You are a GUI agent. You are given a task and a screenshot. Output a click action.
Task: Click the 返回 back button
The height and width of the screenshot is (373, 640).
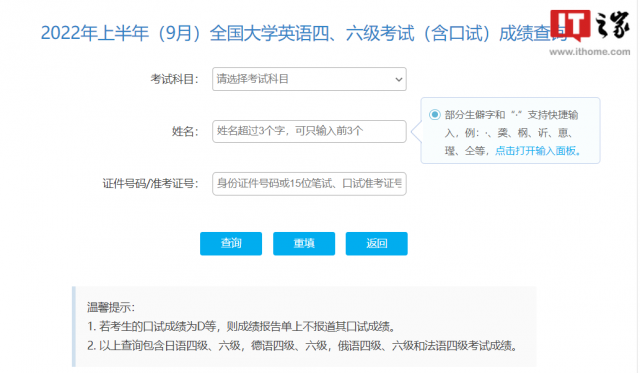[376, 244]
